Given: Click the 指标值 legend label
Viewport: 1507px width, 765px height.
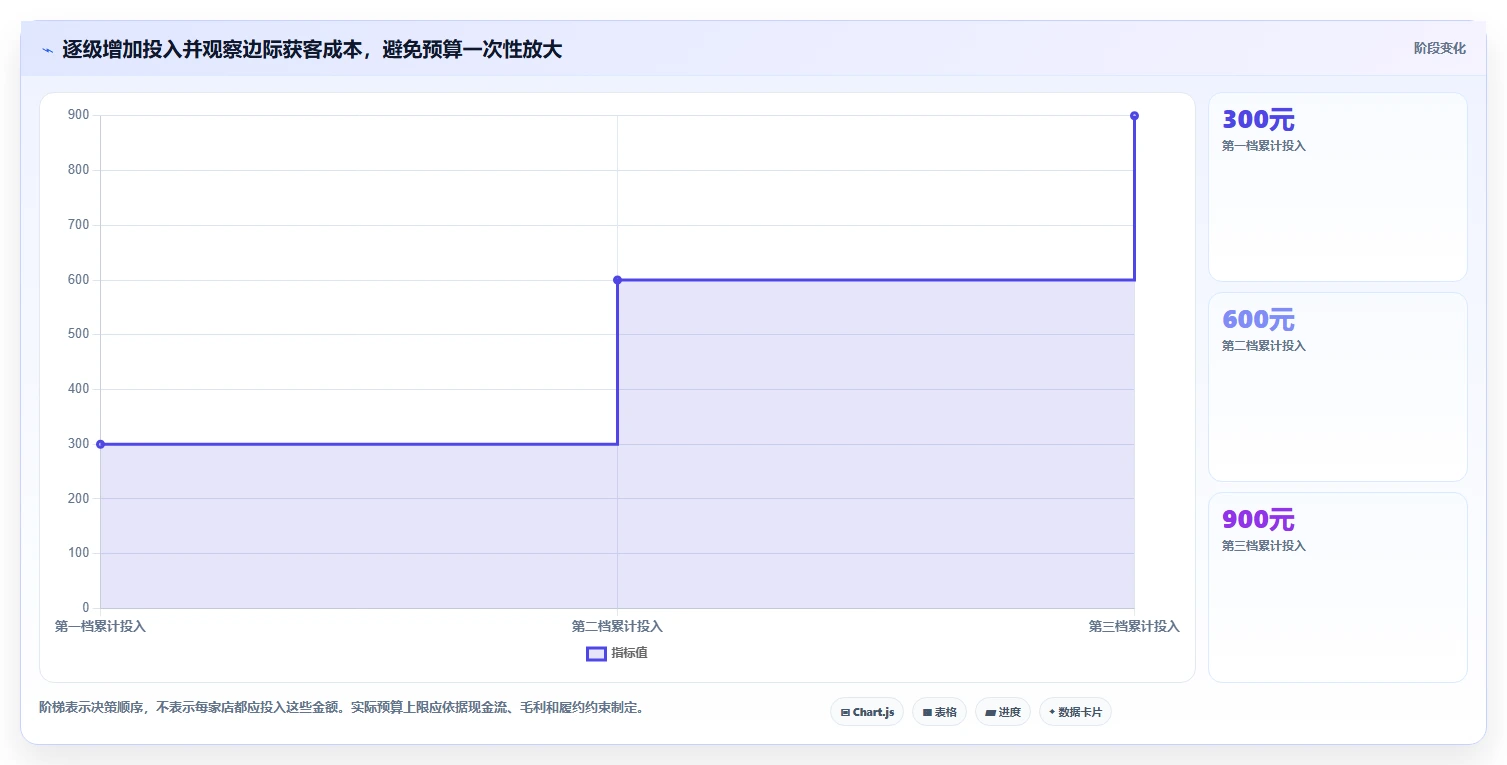Looking at the screenshot, I should [630, 653].
